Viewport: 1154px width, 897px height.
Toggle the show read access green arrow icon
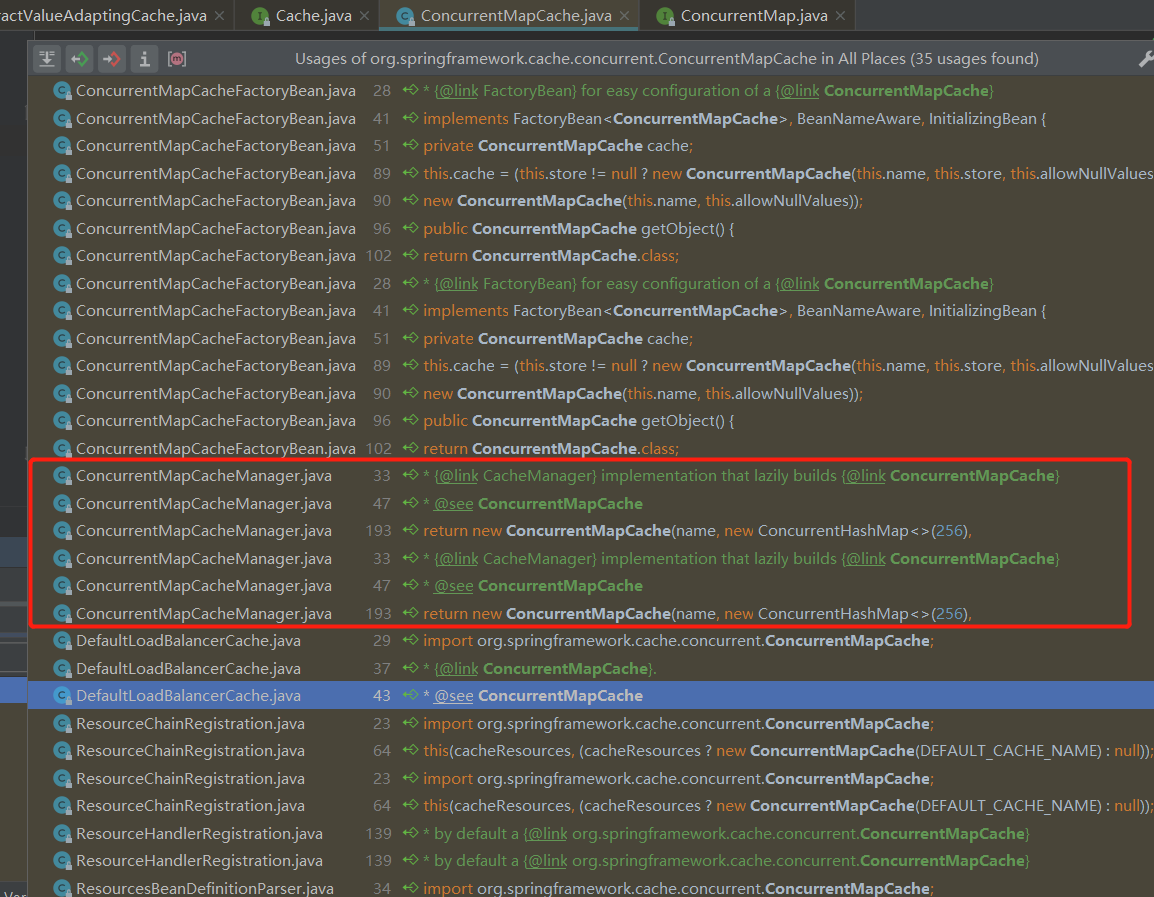79,59
